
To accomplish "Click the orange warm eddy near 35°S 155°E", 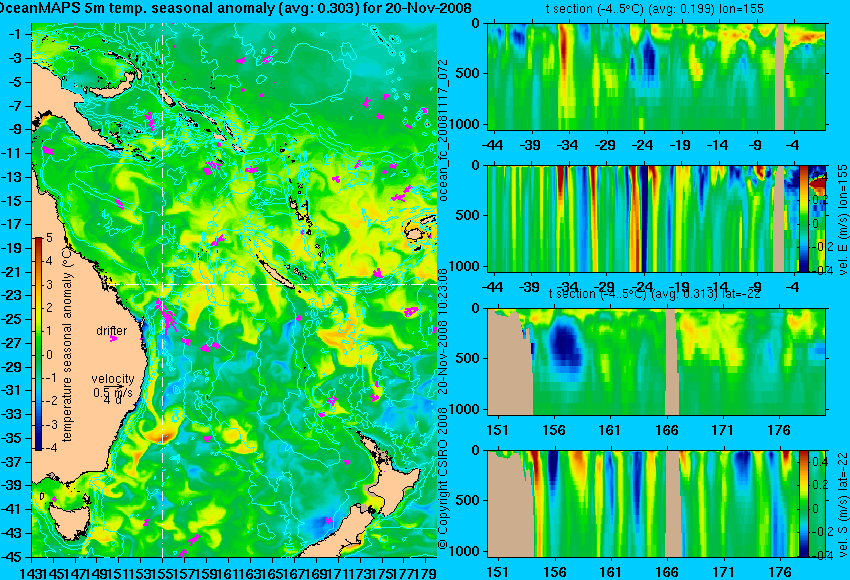I will [x=160, y=435].
